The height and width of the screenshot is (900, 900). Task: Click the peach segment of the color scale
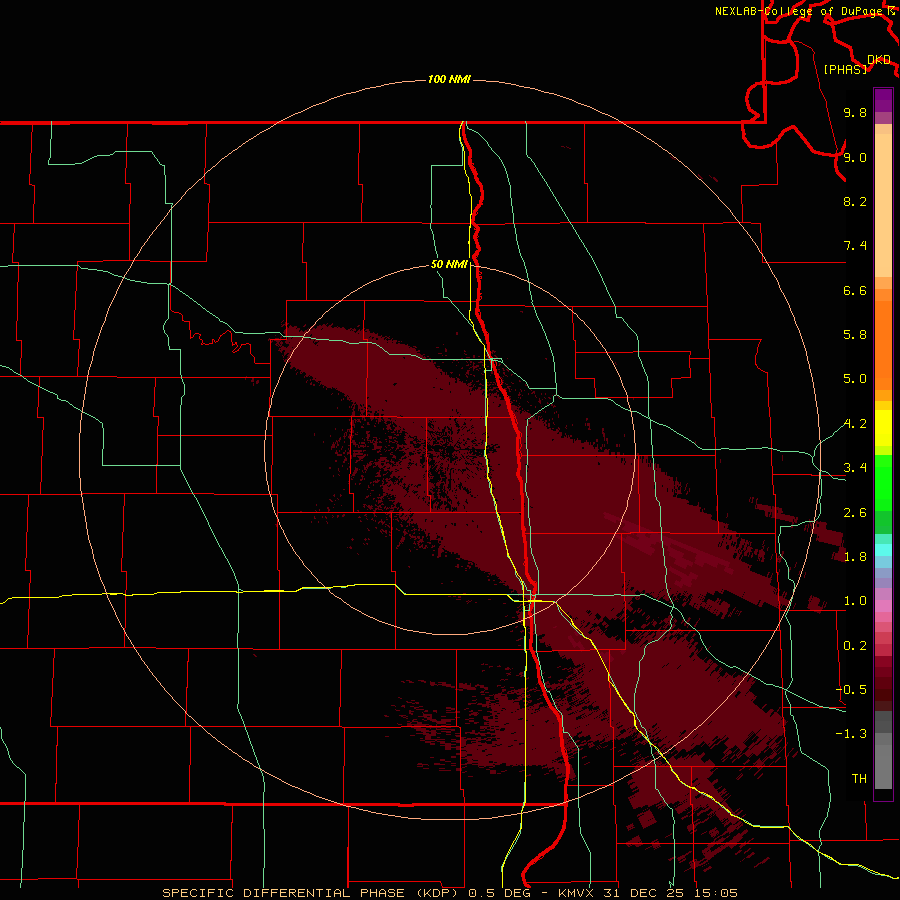coord(883,205)
